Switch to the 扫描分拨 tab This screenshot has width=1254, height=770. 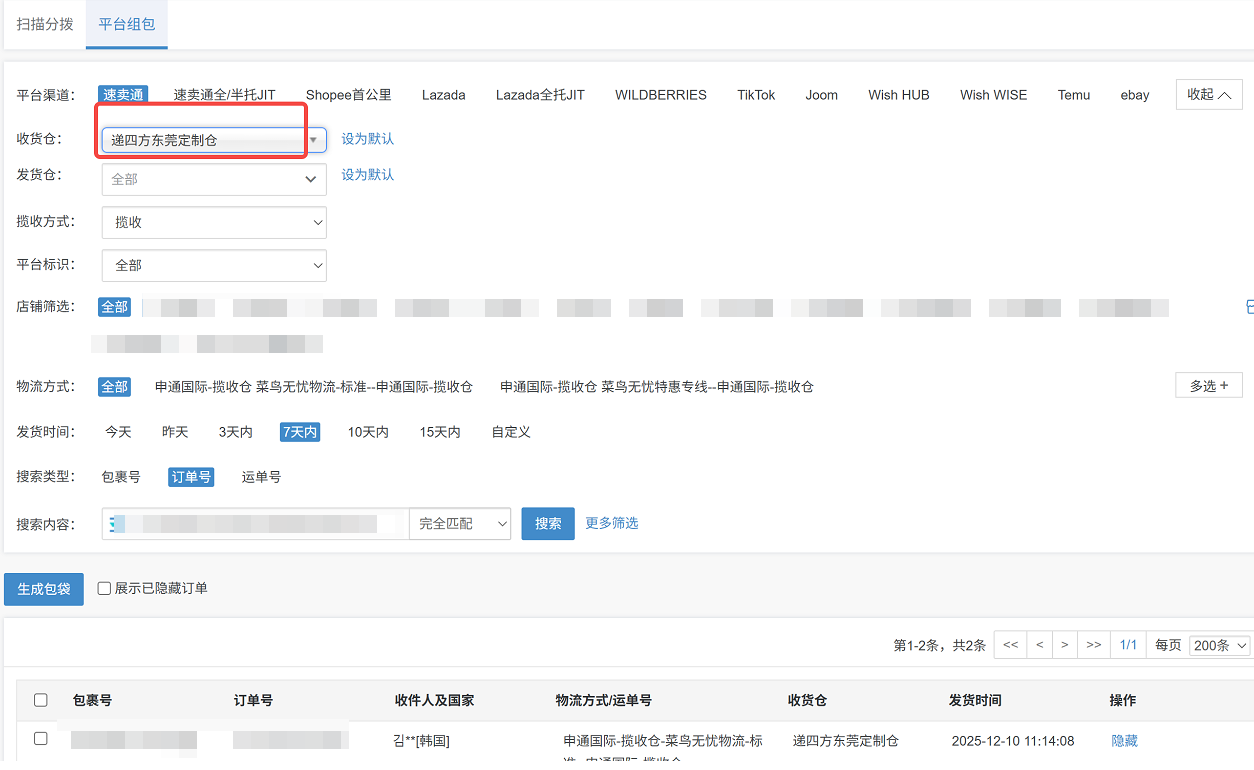pos(45,24)
